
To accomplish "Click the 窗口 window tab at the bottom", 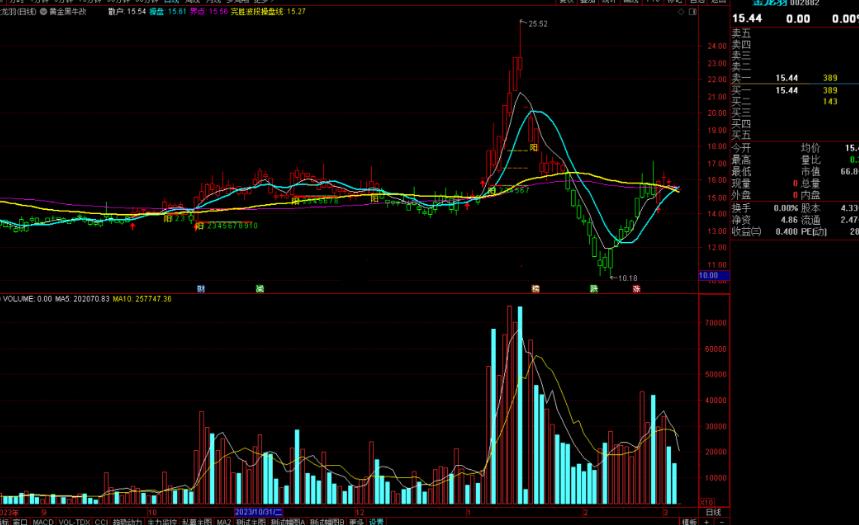I will [x=20, y=522].
